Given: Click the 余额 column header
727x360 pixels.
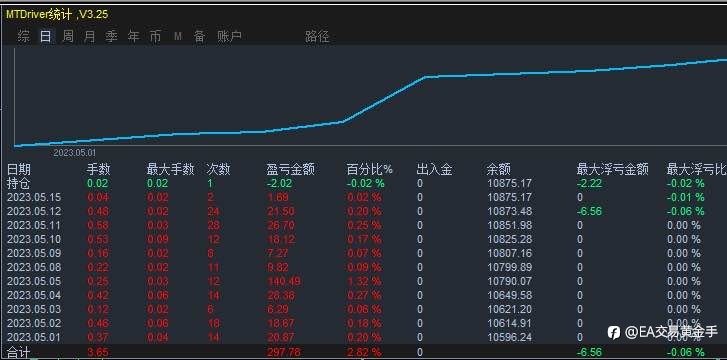Looking at the screenshot, I should 499,169.
